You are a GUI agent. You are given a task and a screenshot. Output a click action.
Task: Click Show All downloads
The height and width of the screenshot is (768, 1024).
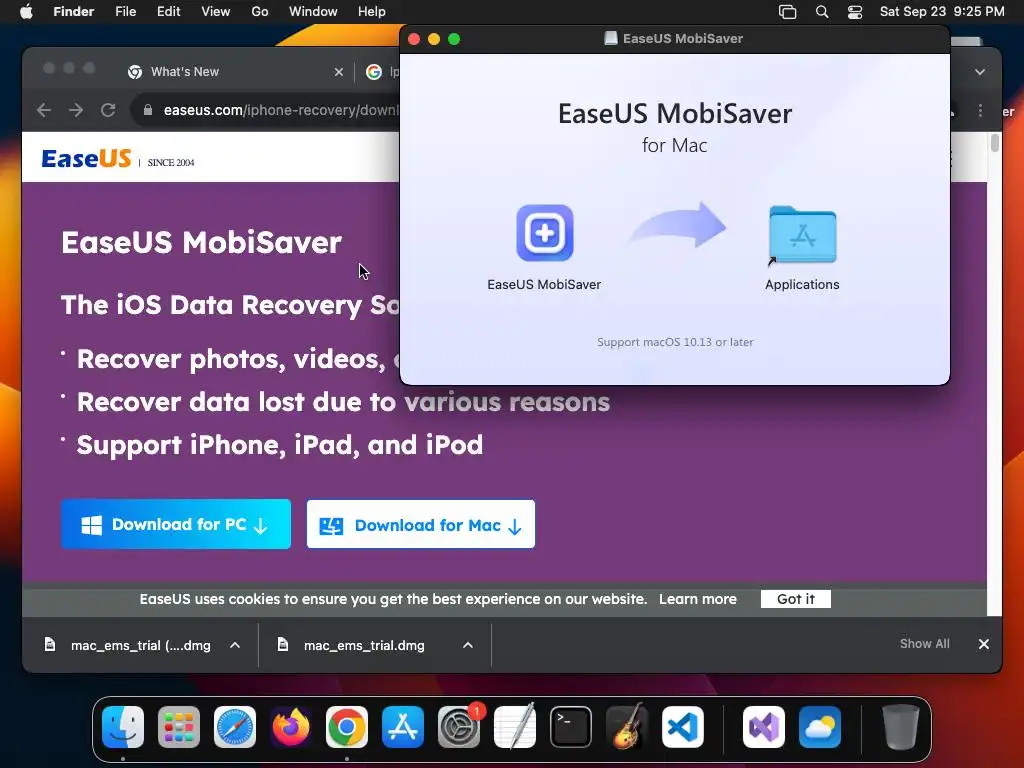[x=924, y=644]
